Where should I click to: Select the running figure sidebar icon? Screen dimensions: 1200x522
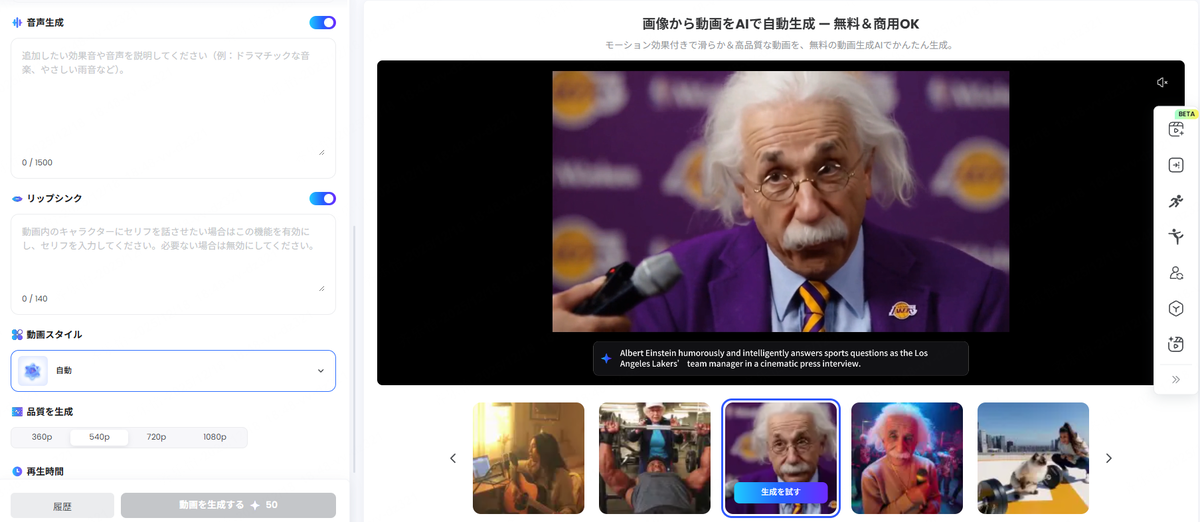pos(1176,201)
